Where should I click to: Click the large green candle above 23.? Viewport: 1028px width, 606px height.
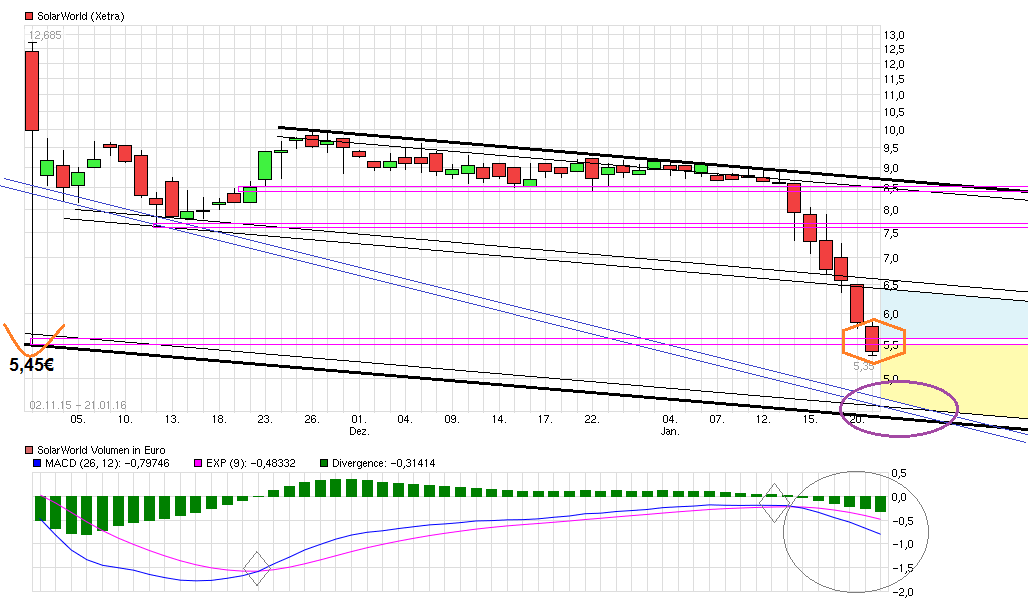[x=265, y=165]
